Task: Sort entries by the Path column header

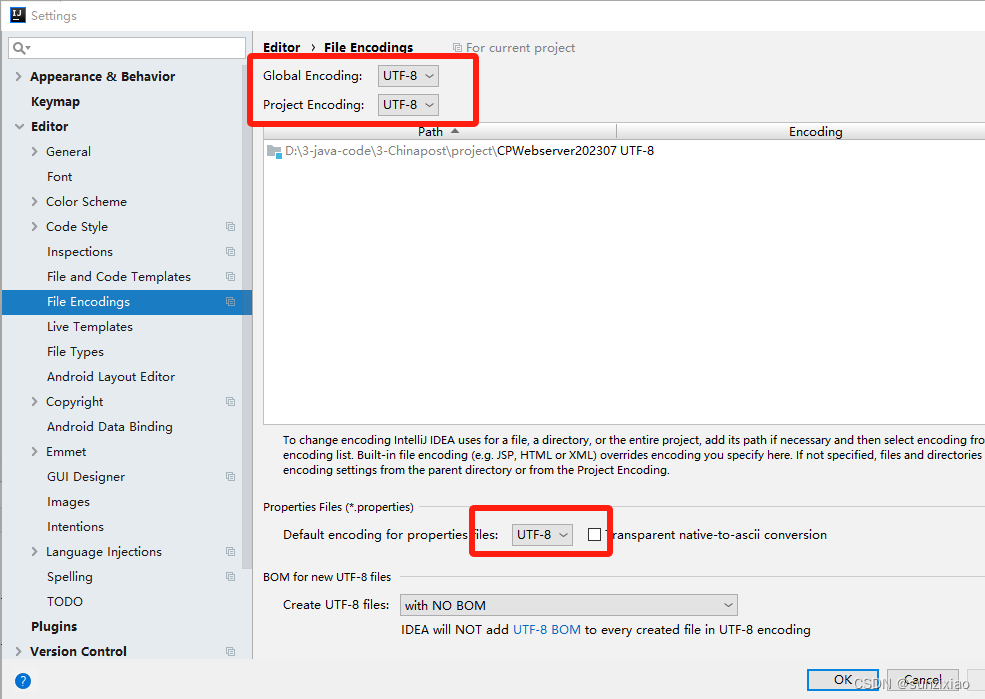Action: pos(430,131)
